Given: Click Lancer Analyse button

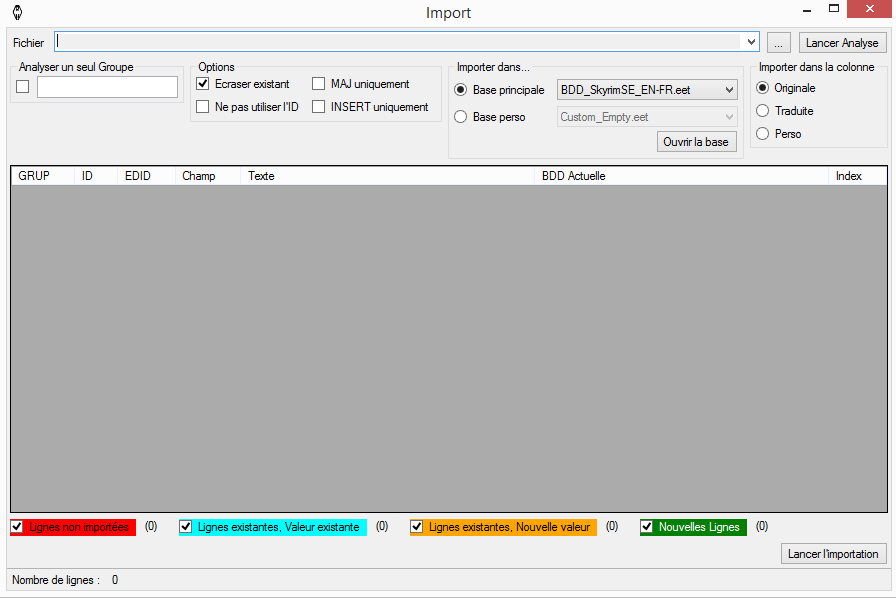Looking at the screenshot, I should [842, 42].
